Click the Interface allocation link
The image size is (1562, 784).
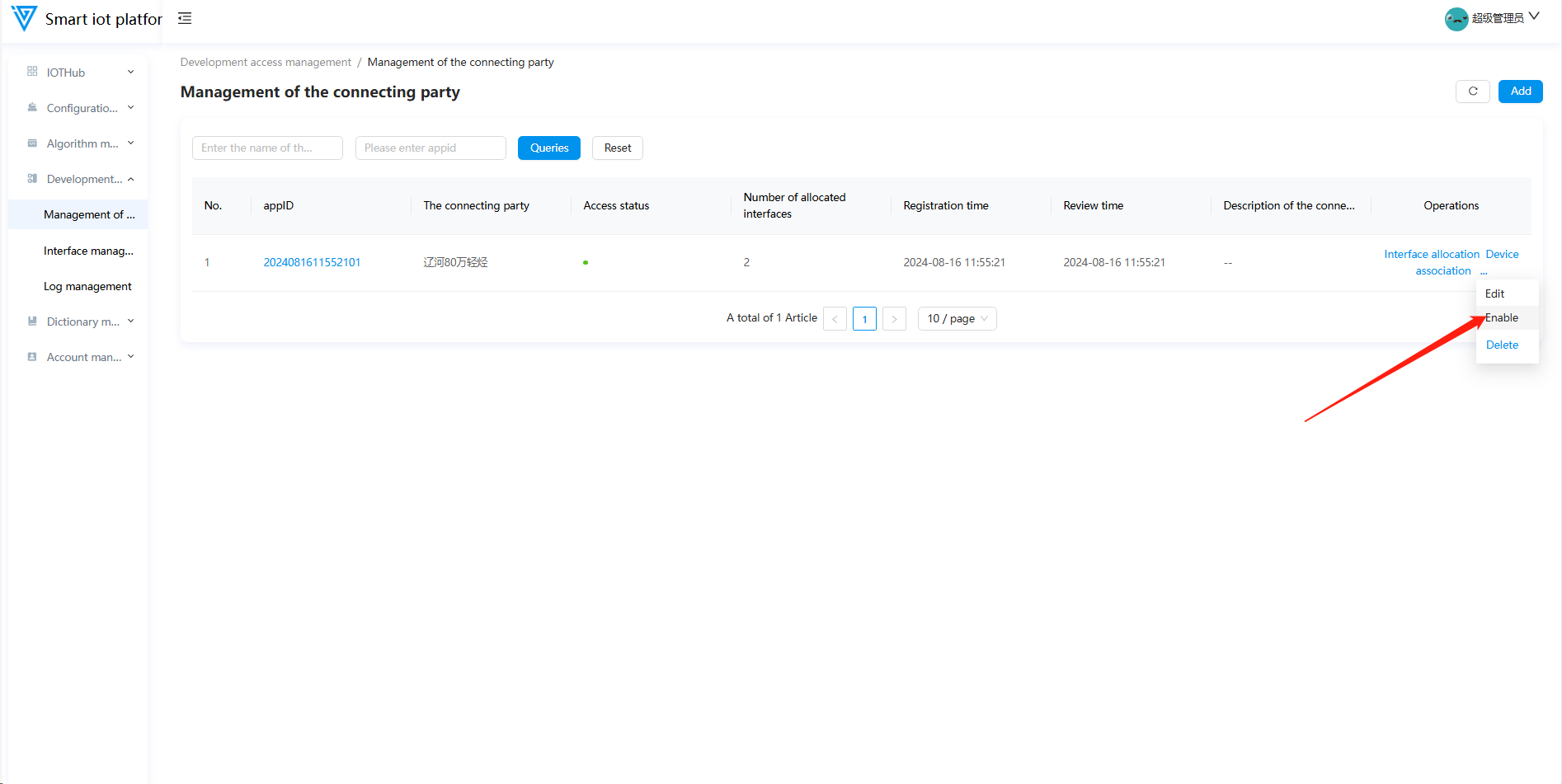click(x=1431, y=255)
